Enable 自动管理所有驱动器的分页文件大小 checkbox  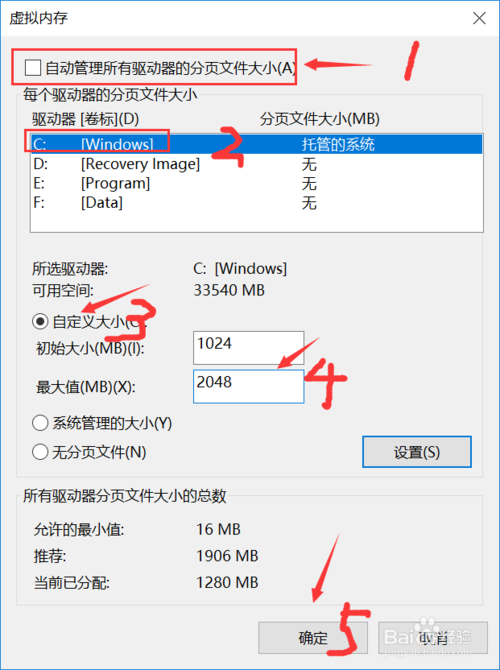coord(33,68)
